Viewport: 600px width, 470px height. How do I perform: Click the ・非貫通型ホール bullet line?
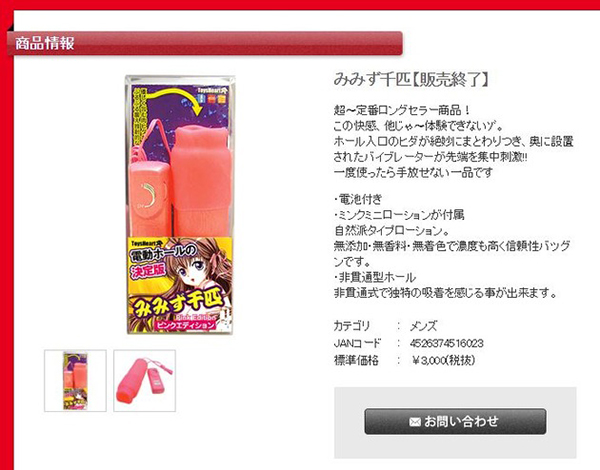click(x=375, y=277)
